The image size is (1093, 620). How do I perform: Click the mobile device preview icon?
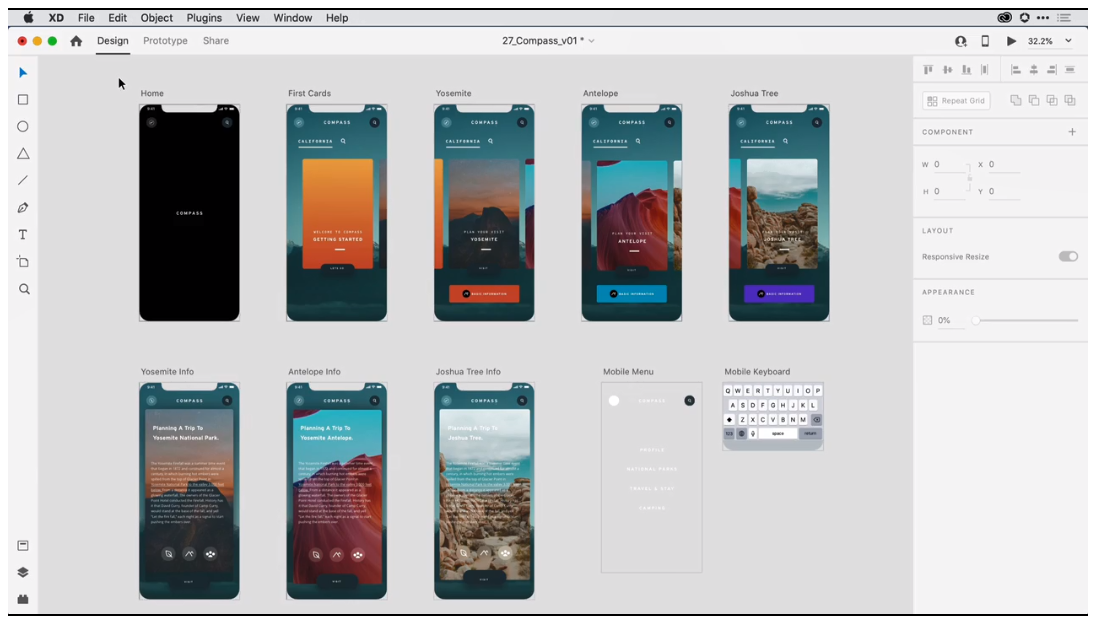click(x=985, y=41)
